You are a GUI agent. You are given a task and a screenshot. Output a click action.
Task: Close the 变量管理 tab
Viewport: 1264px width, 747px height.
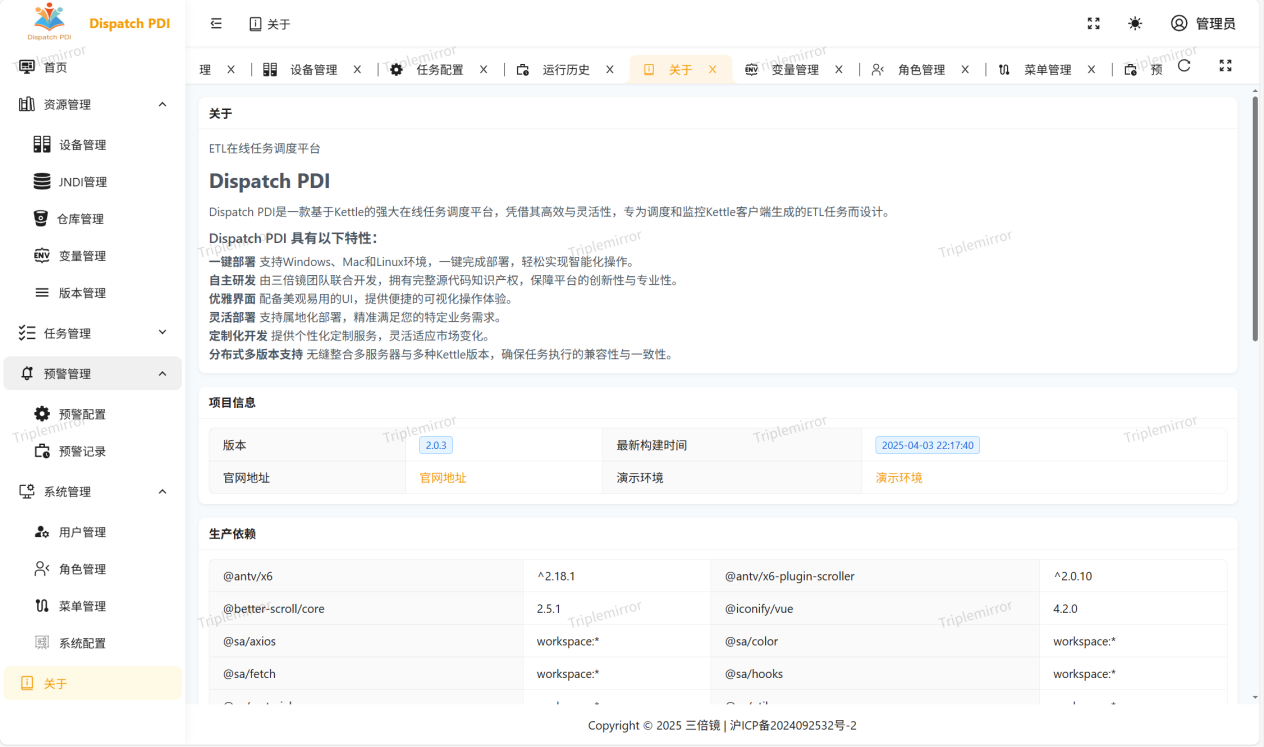pos(838,70)
